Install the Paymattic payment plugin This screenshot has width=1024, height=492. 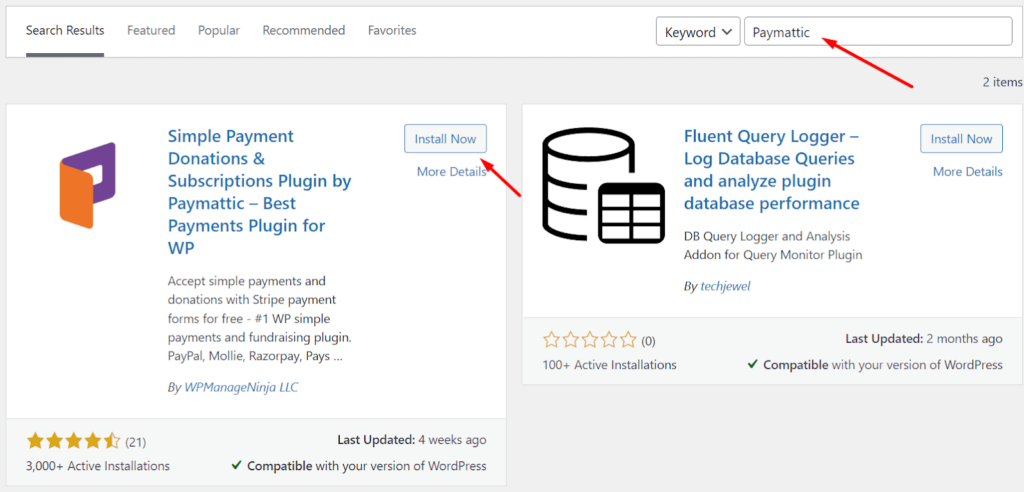click(x=445, y=139)
